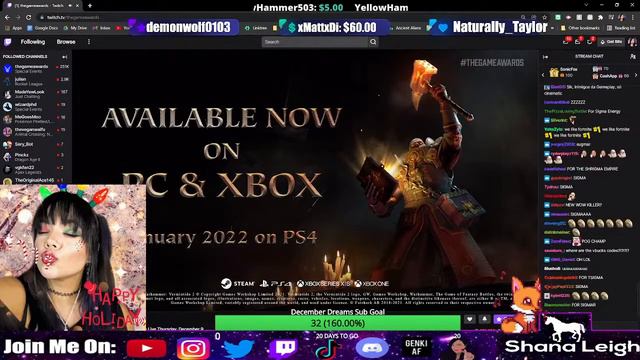Collapse the Stream Chat panel

[546, 57]
